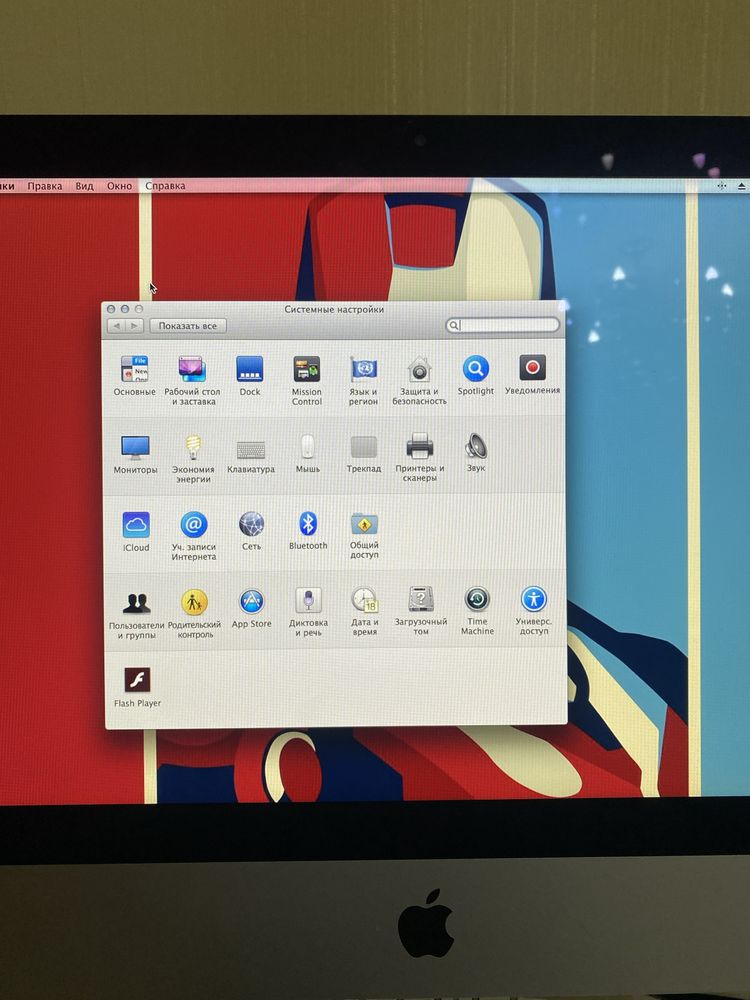
Task: Open iCloud preferences
Action: [x=136, y=525]
